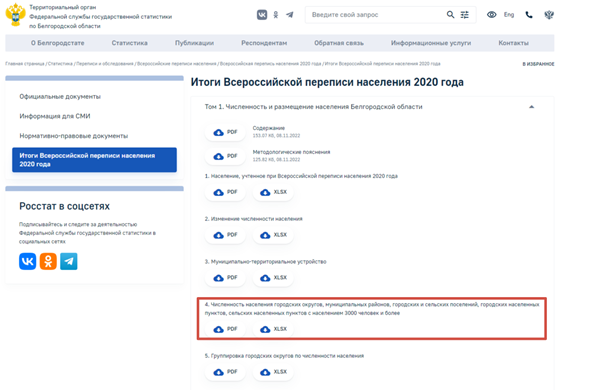
Task: Open the orange Odnoklassniki icon under 'Росстат в соцсетях'
Action: (x=48, y=261)
